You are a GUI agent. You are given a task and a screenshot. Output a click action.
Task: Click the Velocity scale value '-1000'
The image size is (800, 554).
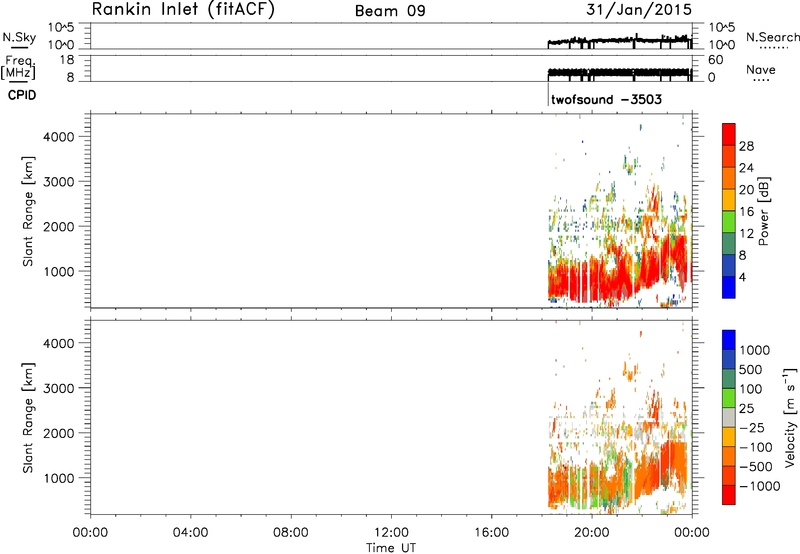[759, 486]
